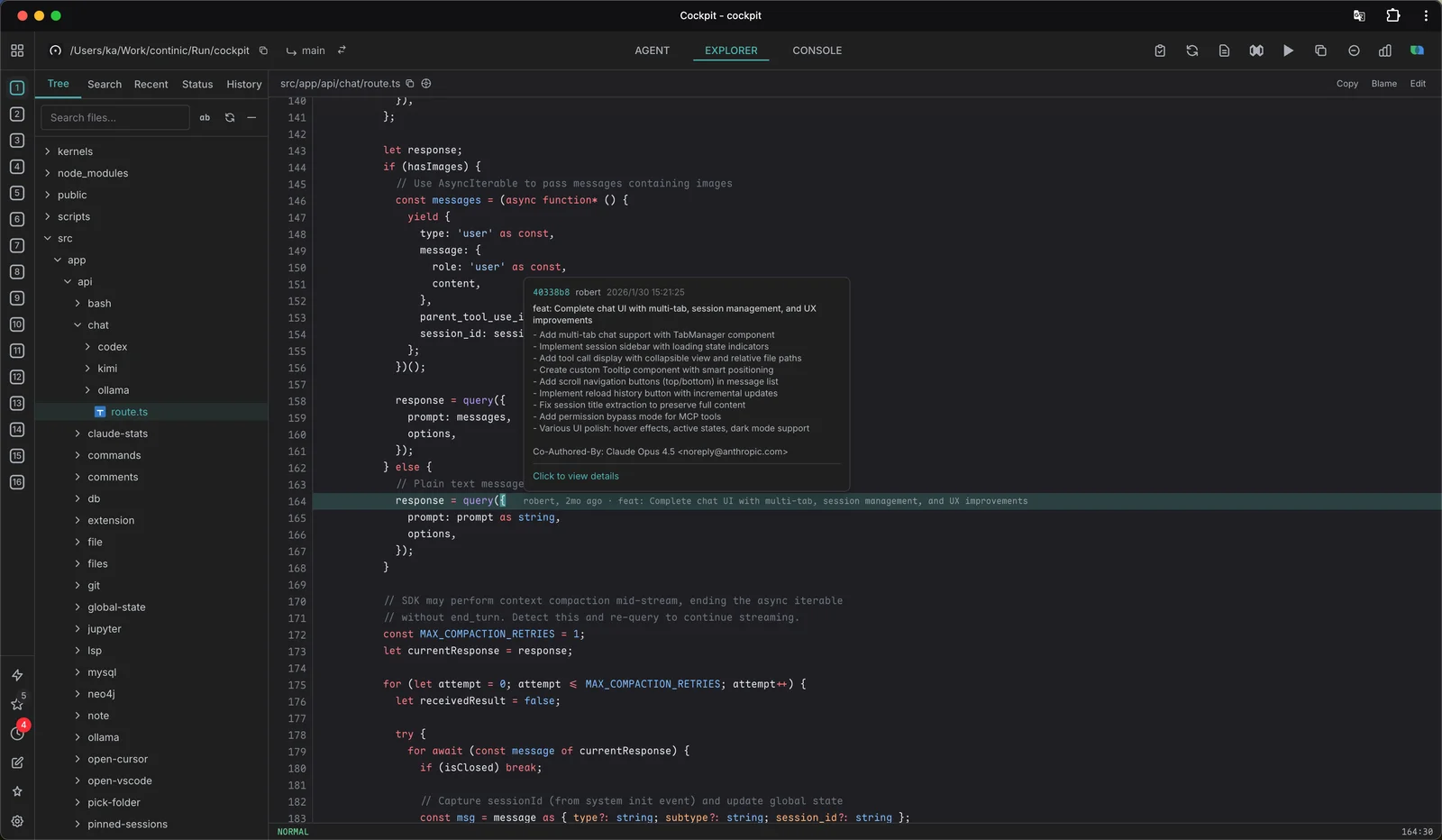Collapse the src folder
The image size is (1442, 840).
(65, 239)
